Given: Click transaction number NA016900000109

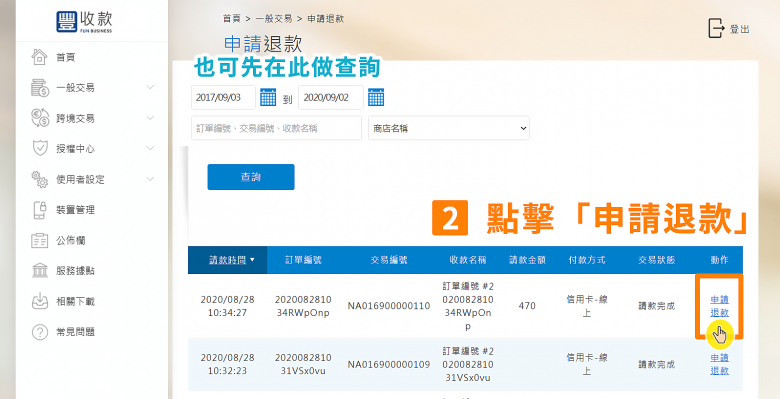Looking at the screenshot, I should (389, 364).
